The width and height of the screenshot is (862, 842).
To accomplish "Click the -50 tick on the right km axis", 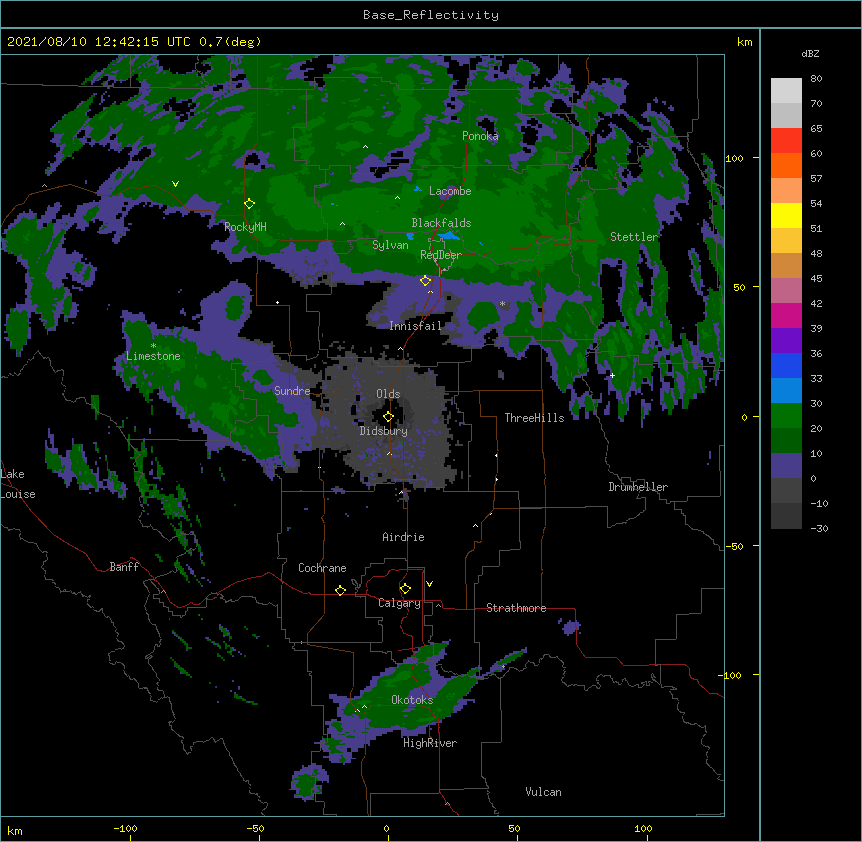I will point(734,546).
